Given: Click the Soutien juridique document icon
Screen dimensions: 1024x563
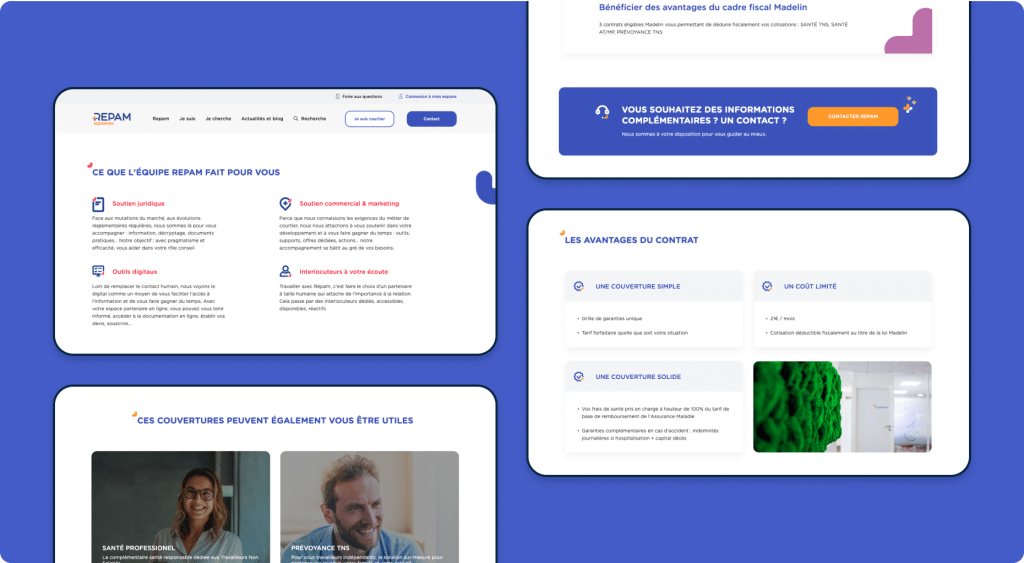Looking at the screenshot, I should (x=98, y=204).
